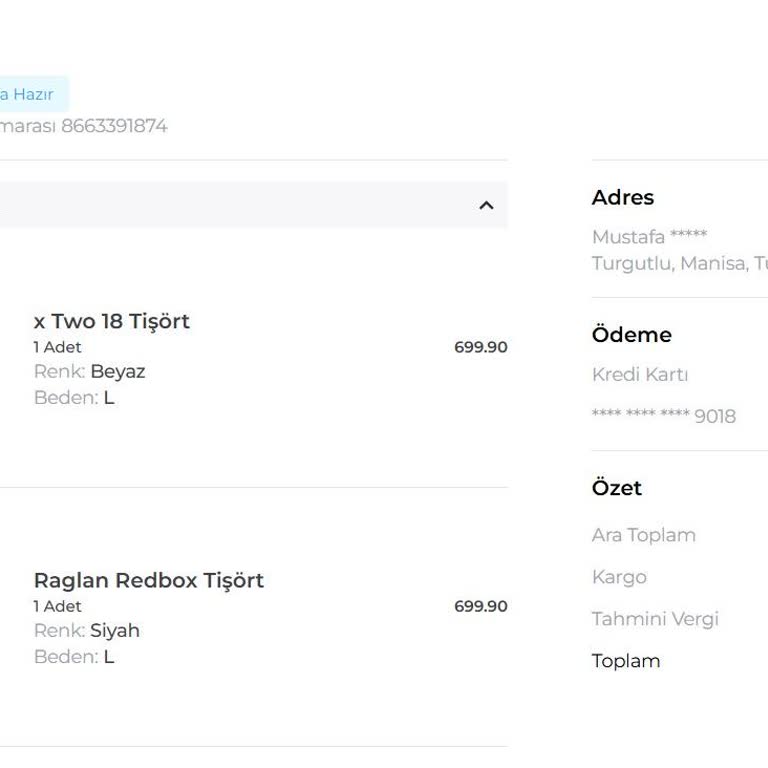Select the order number 8663391874
Screen dimensions: 768x768
(114, 126)
